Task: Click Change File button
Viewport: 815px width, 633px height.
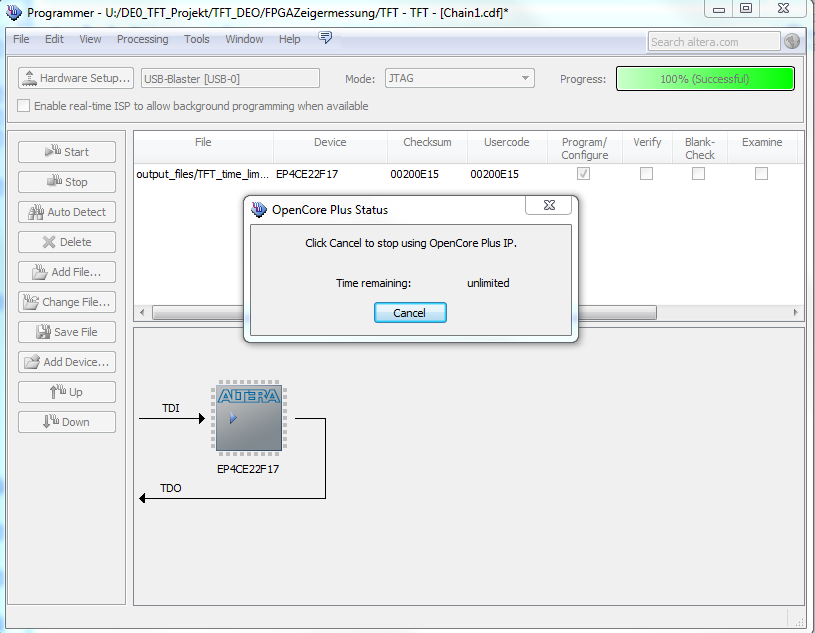Action: (67, 302)
